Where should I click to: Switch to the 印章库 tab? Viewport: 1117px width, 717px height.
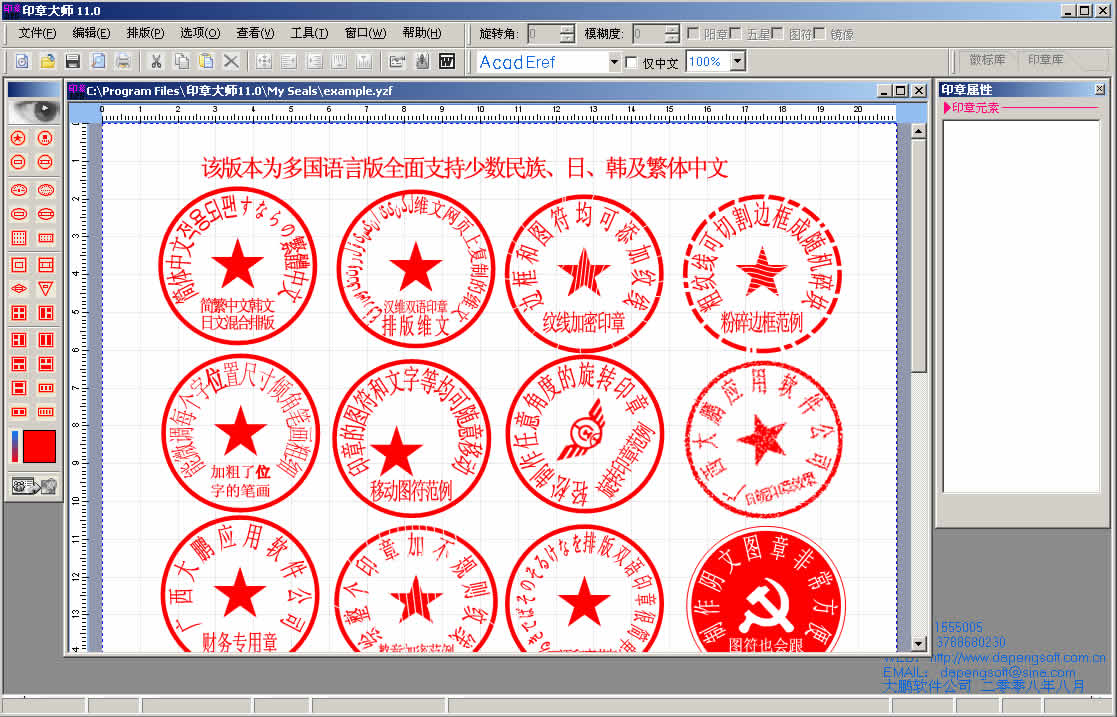[1046, 60]
